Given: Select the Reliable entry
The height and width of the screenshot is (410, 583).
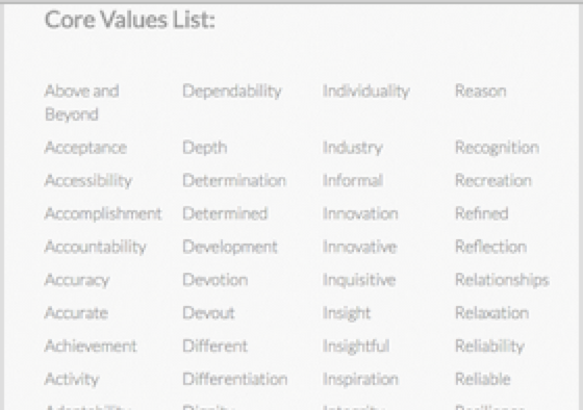Looking at the screenshot, I should point(483,379).
